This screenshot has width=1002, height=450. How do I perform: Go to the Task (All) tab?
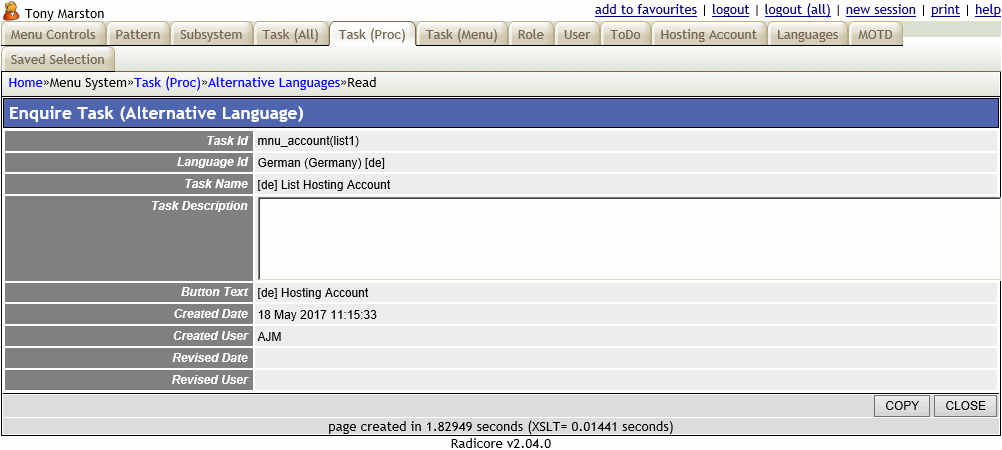tap(291, 35)
